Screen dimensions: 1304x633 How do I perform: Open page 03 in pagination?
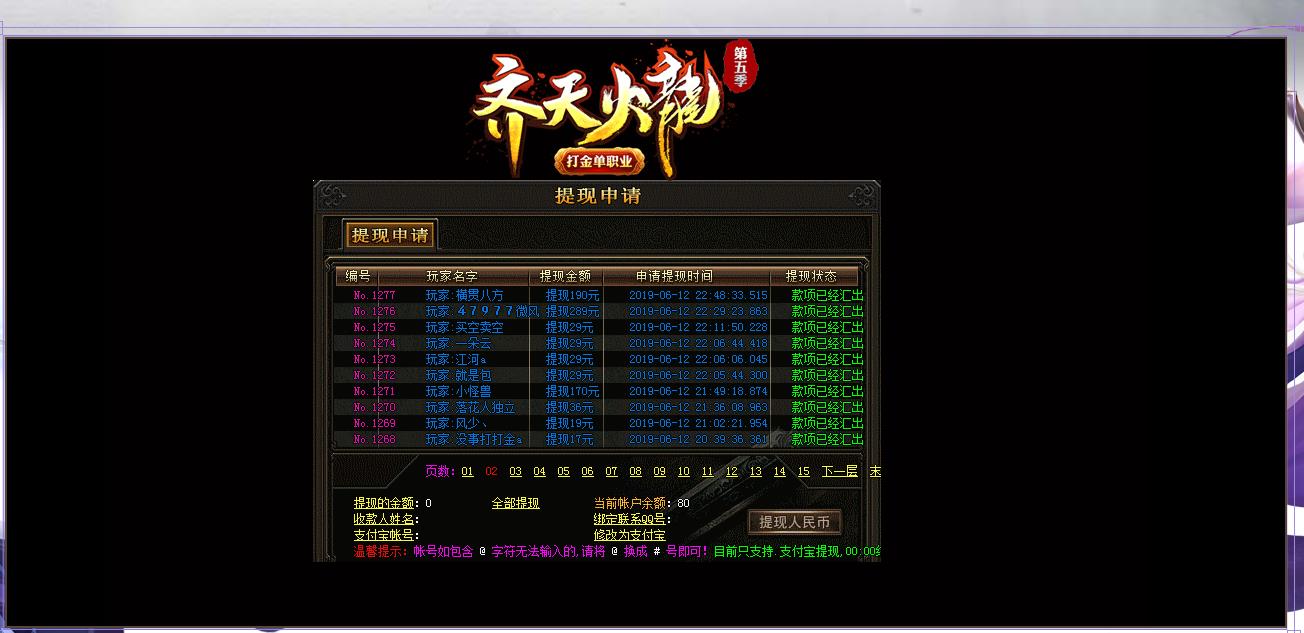(515, 472)
